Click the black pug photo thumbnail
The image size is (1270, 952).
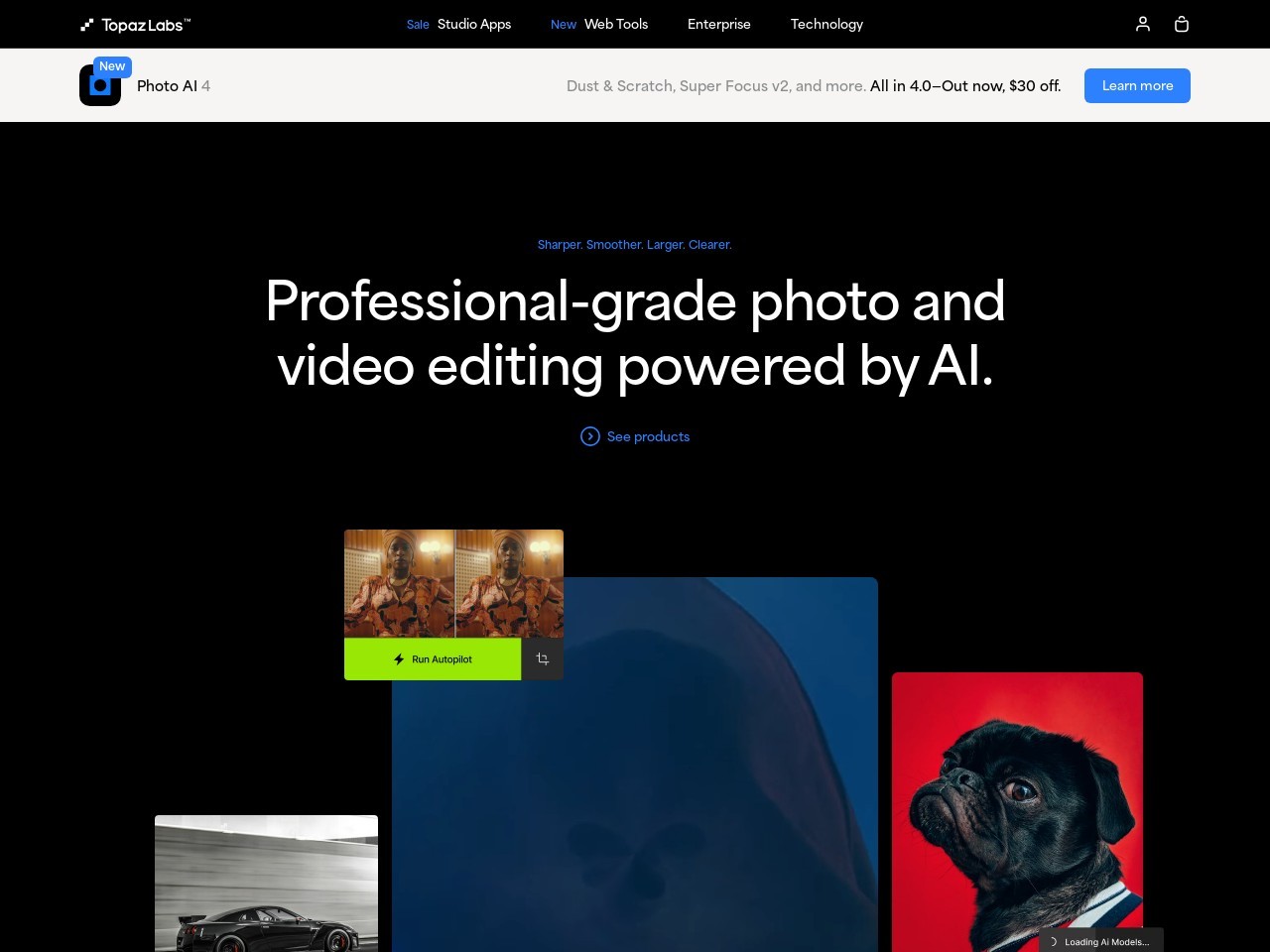pyautogui.click(x=1017, y=813)
